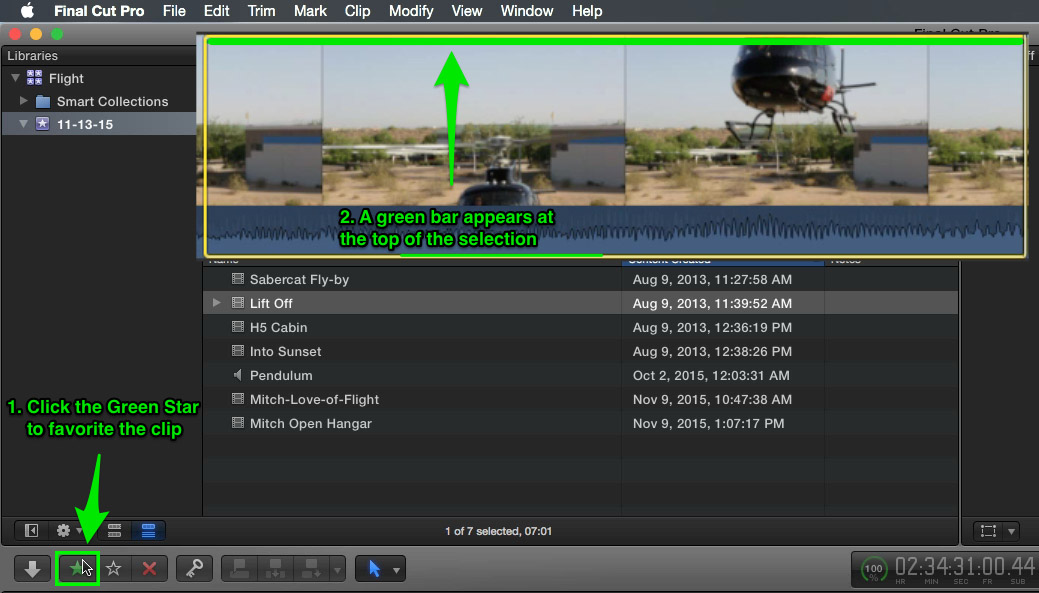This screenshot has width=1039, height=593.
Task: Open the Final Cut Pro menu
Action: pos(99,11)
